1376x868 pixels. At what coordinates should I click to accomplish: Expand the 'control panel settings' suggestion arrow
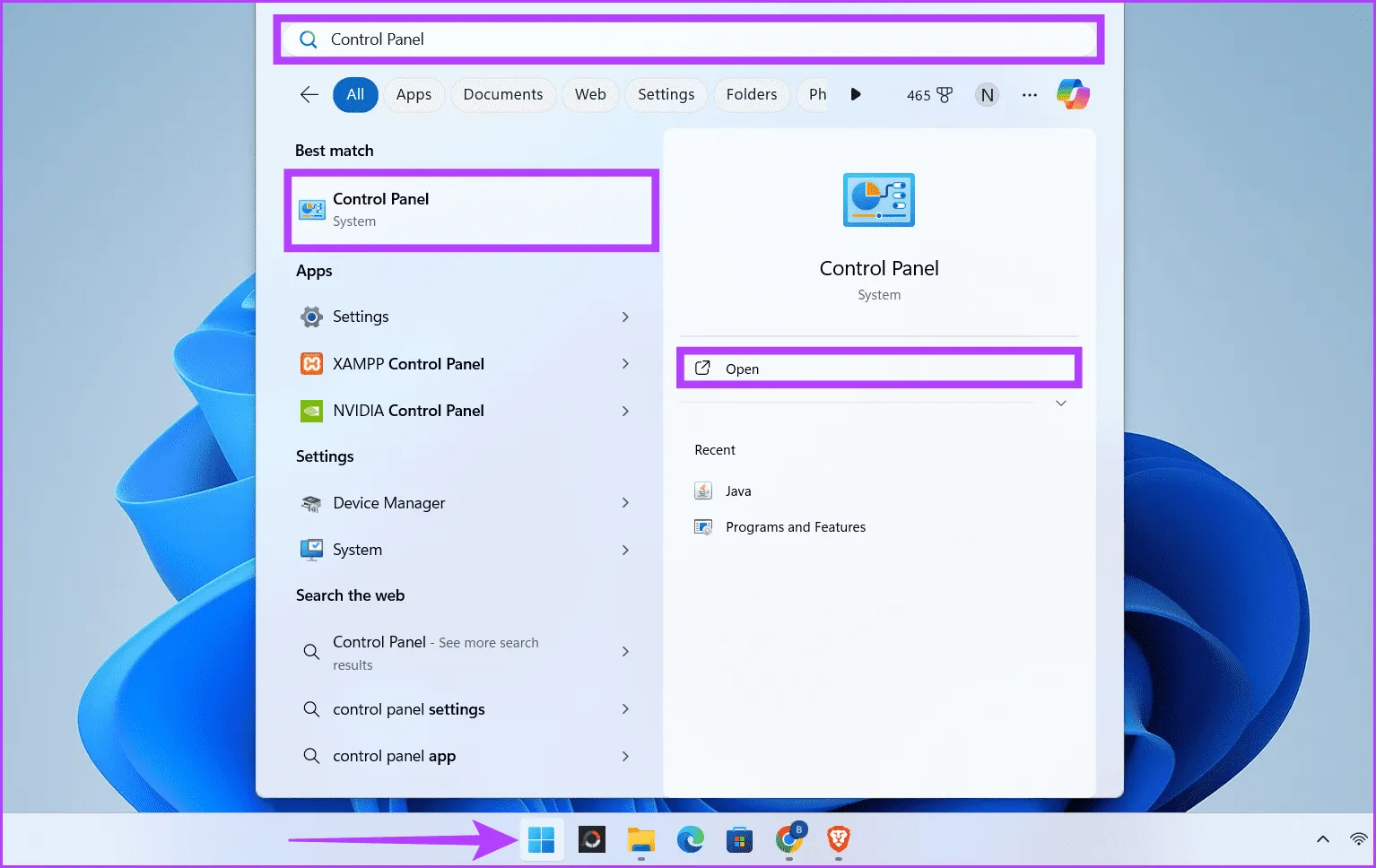625,709
